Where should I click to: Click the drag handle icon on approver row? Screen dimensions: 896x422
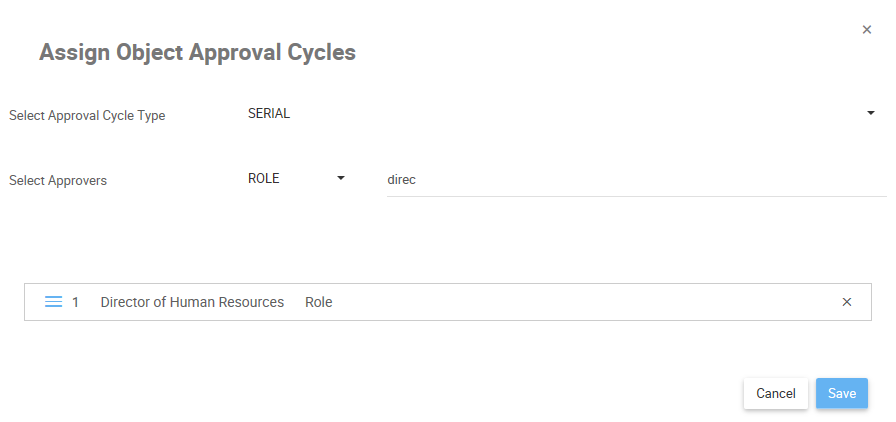[x=54, y=302]
